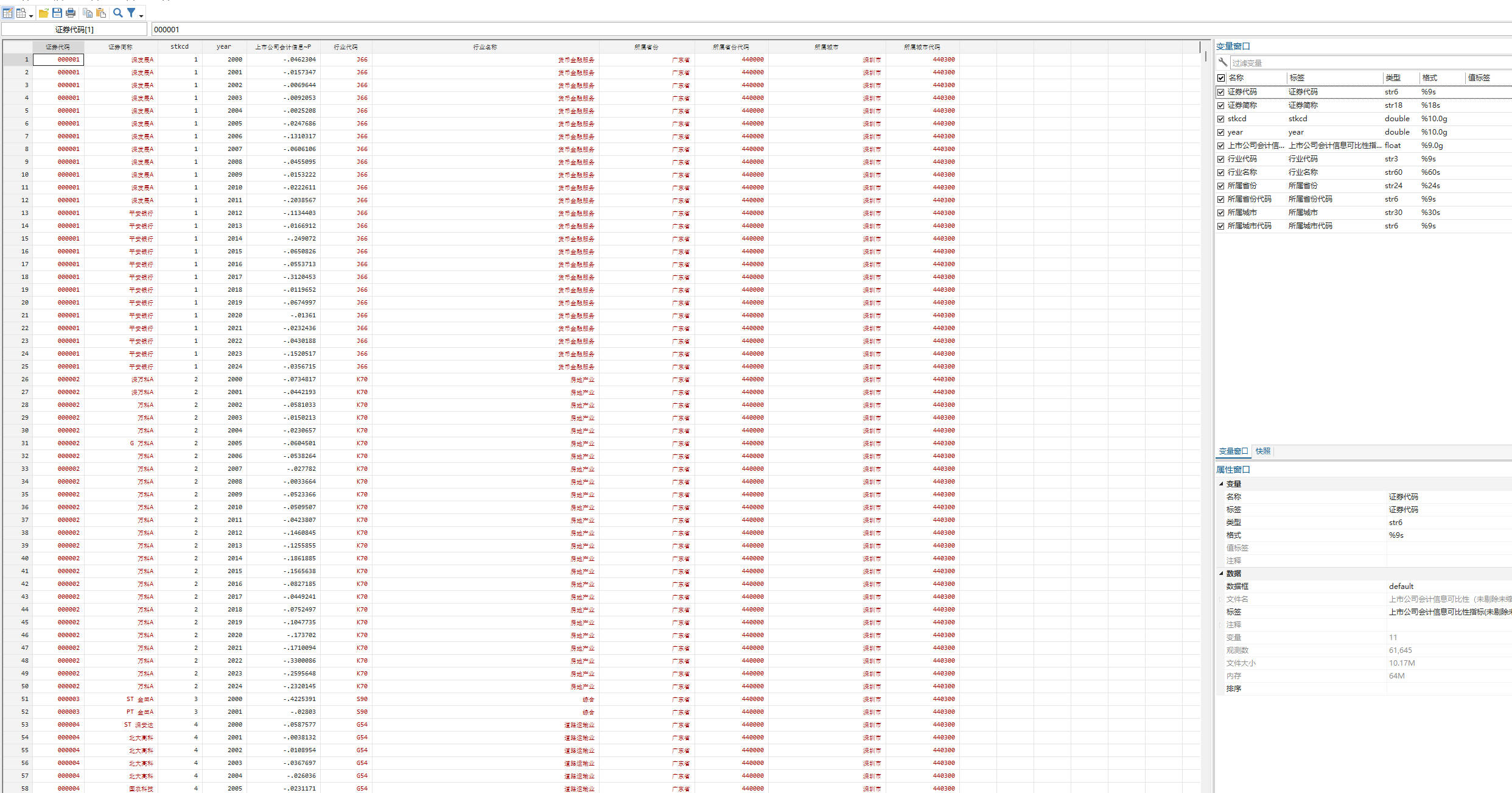Uncheck the stkcd variable checkbox
1512x793 pixels.
click(1220, 119)
